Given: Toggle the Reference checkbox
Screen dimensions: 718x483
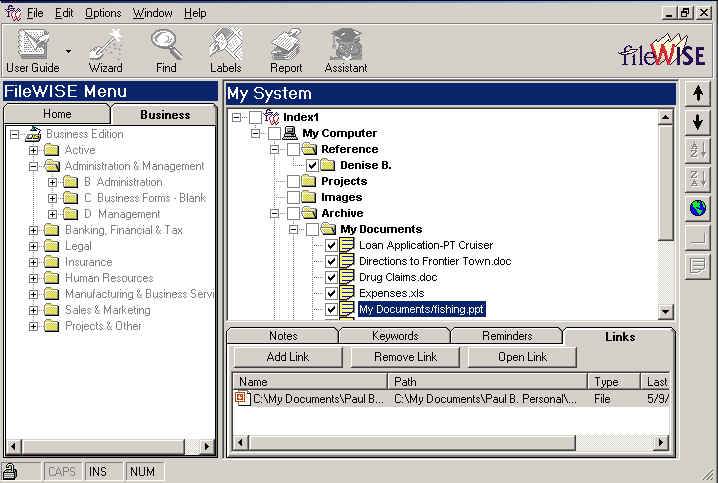Looking at the screenshot, I should (x=294, y=149).
